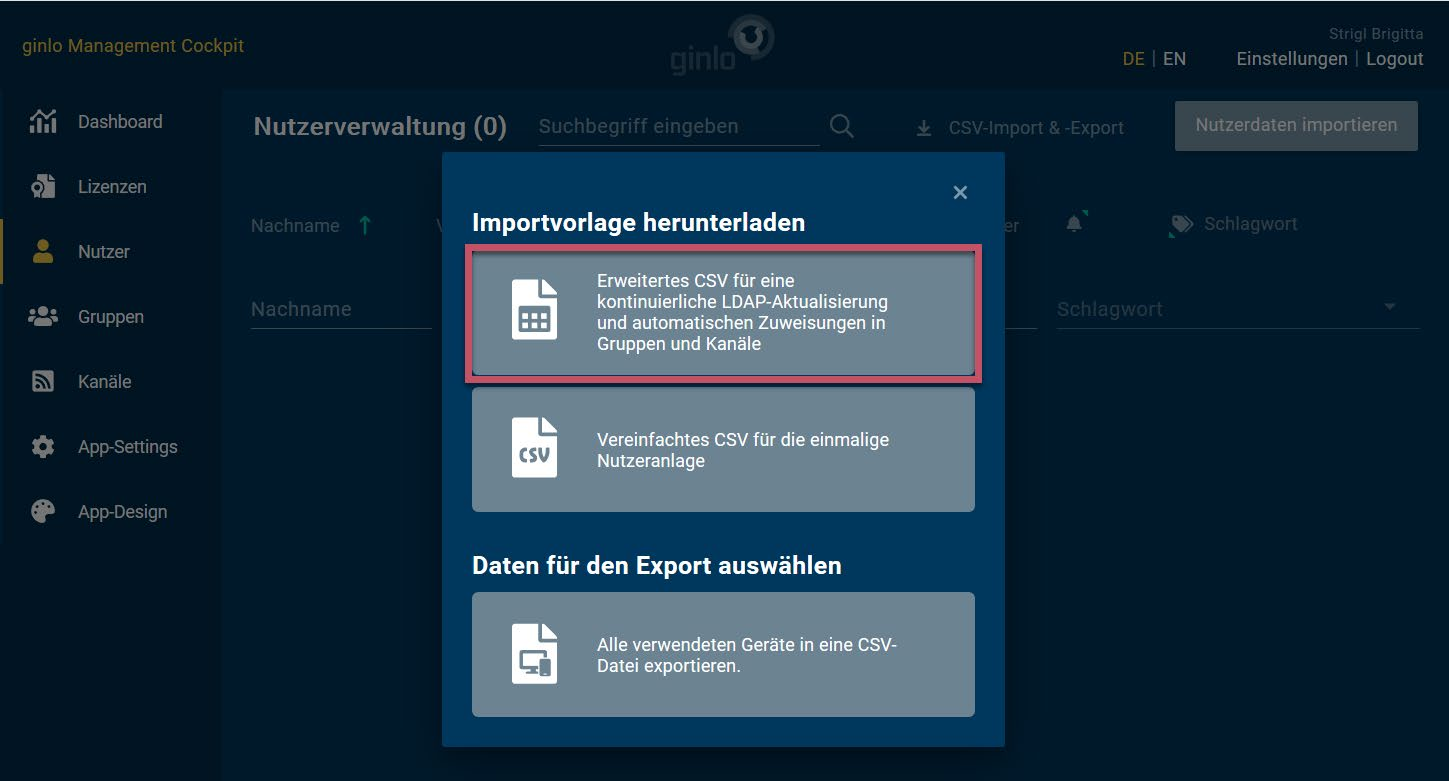The width and height of the screenshot is (1449, 781).
Task: Click the Schlagwort filter field
Action: (1238, 309)
